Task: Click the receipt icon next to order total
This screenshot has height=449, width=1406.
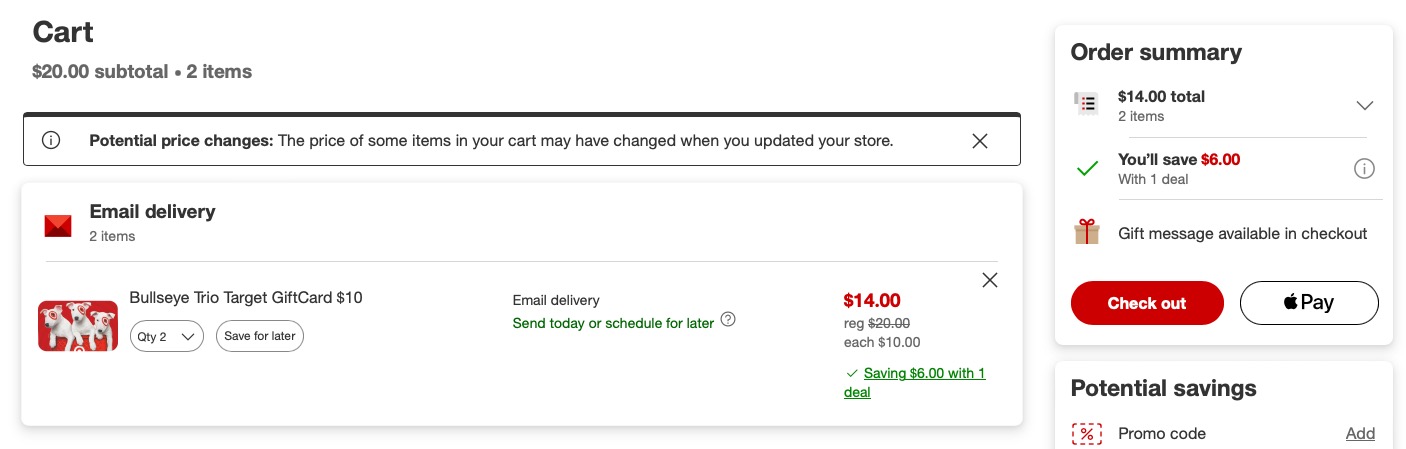Action: point(1086,103)
